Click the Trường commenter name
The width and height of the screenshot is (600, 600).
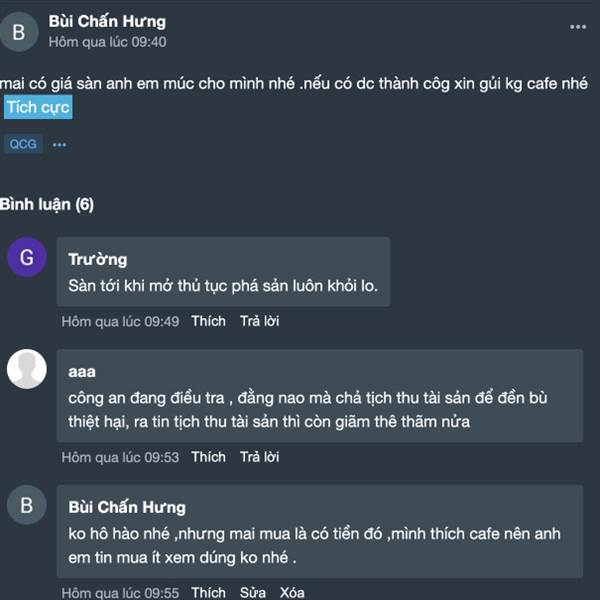[98, 259]
